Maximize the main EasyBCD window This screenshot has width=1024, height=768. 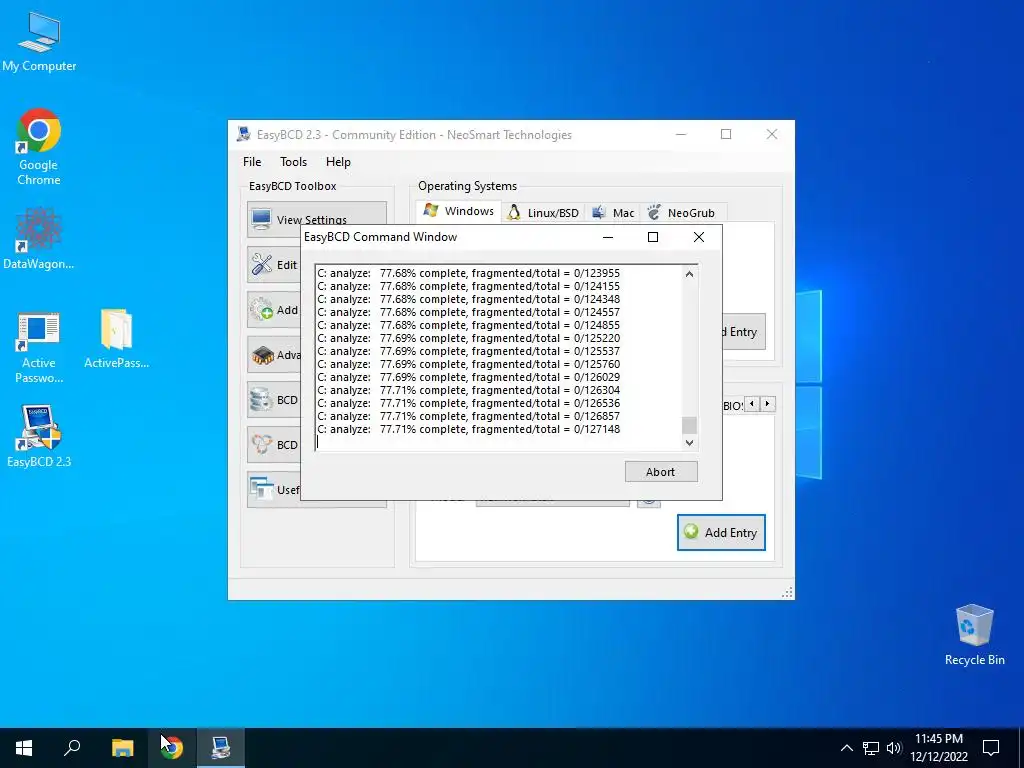pyautogui.click(x=726, y=134)
